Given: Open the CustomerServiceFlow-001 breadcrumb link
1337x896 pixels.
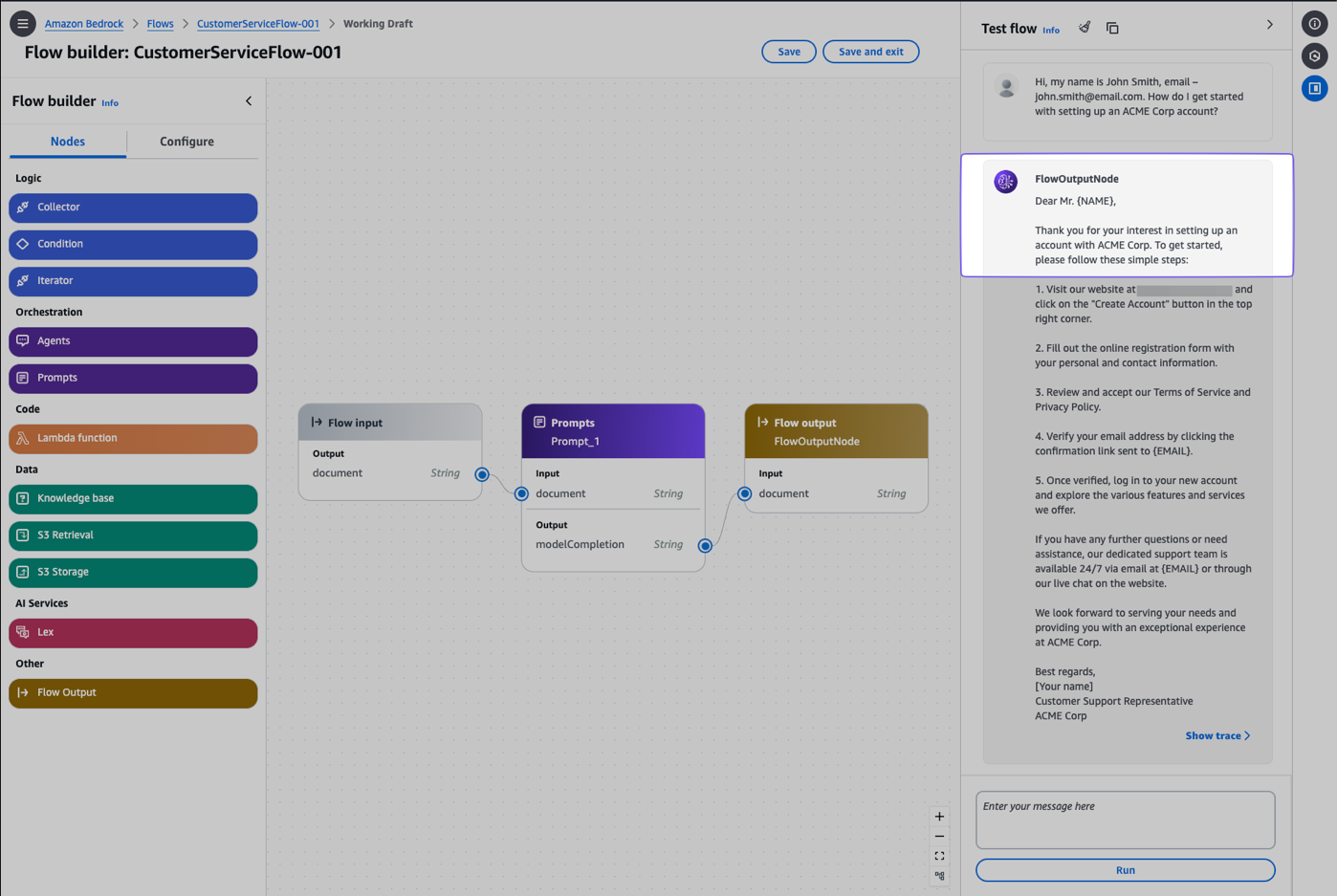Looking at the screenshot, I should coord(258,24).
